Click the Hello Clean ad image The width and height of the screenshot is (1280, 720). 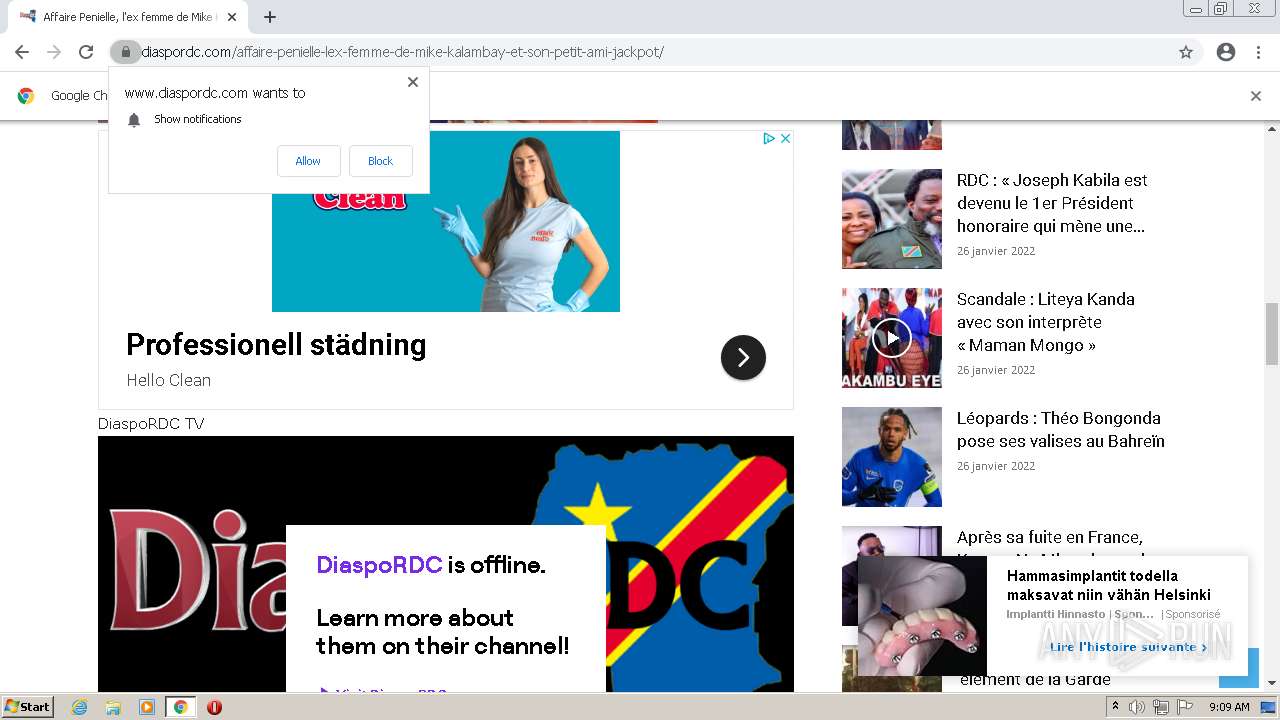point(446,222)
